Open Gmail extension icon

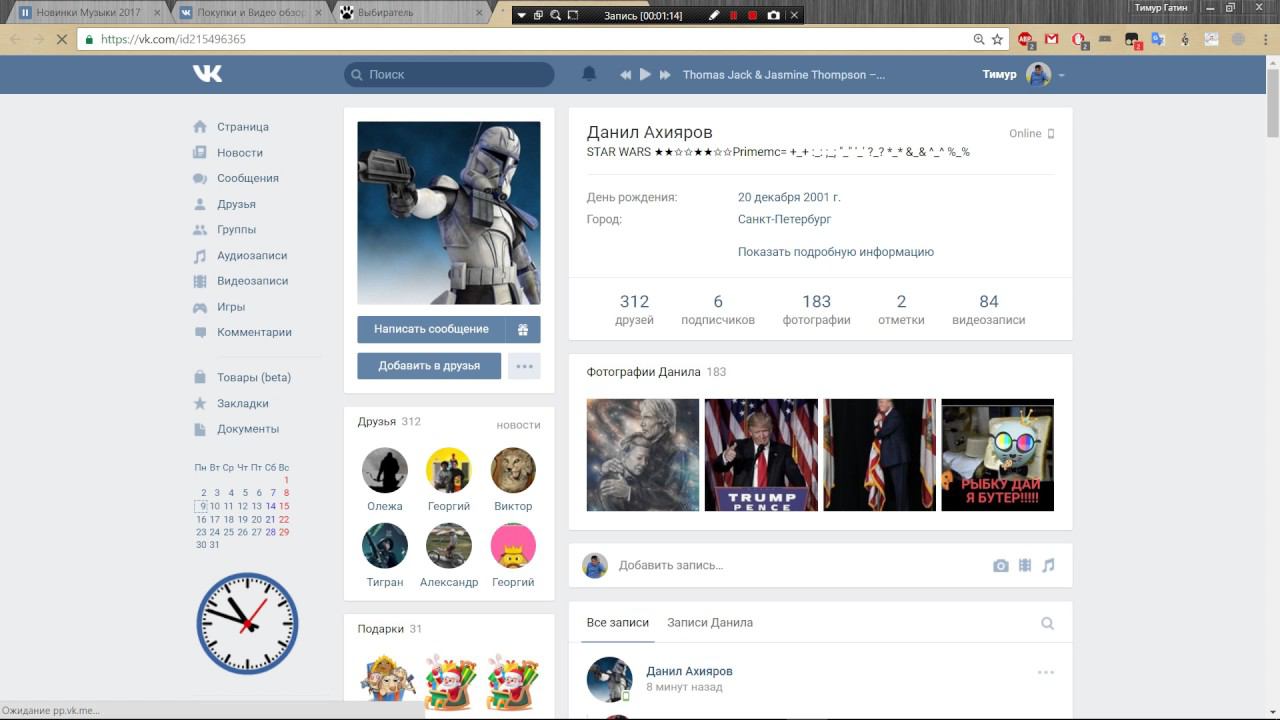pyautogui.click(x=1052, y=40)
